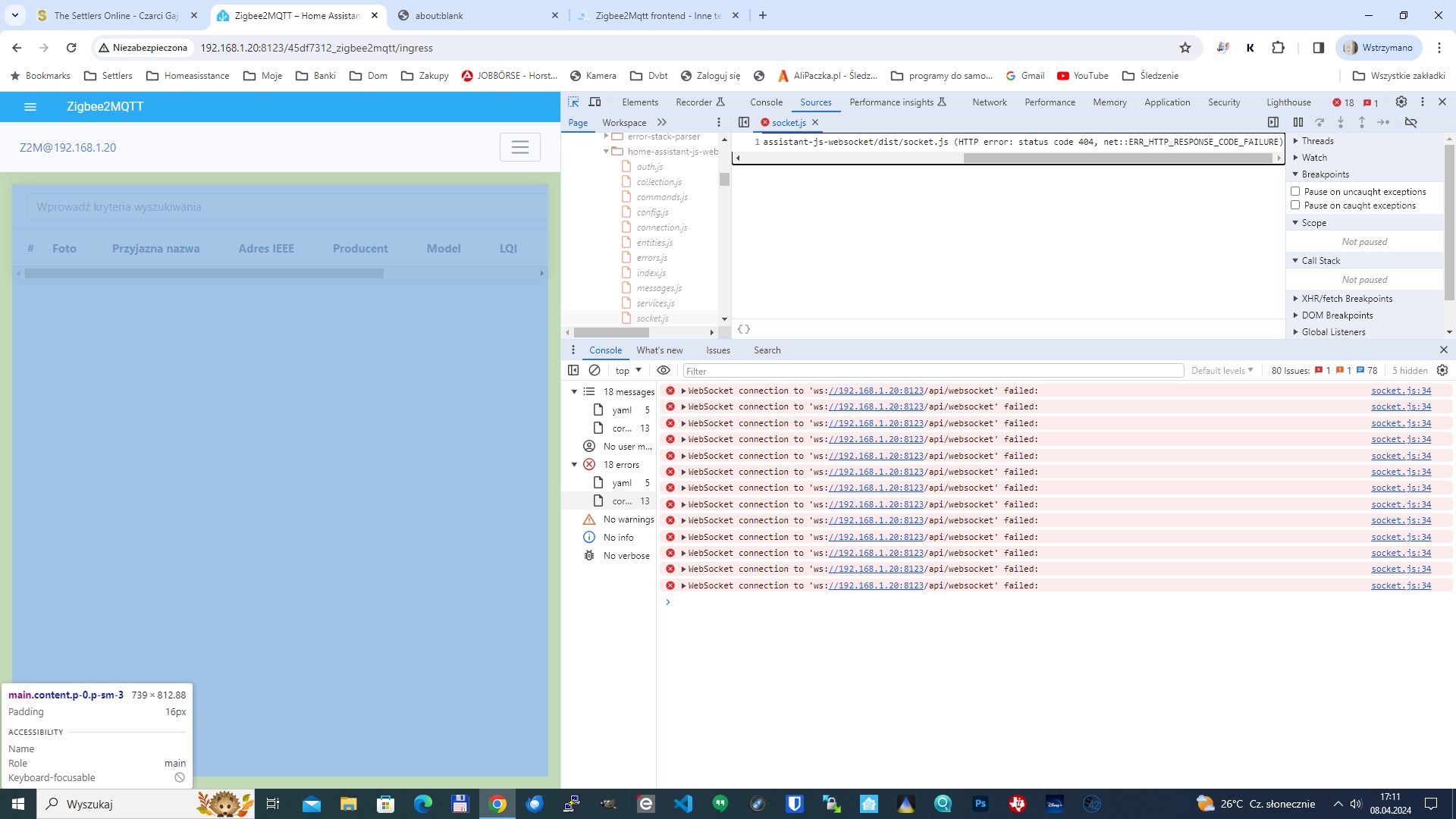Screen dimensions: 1456x819
Task: Open DevTools customize three-dot menu
Action: tap(1423, 102)
